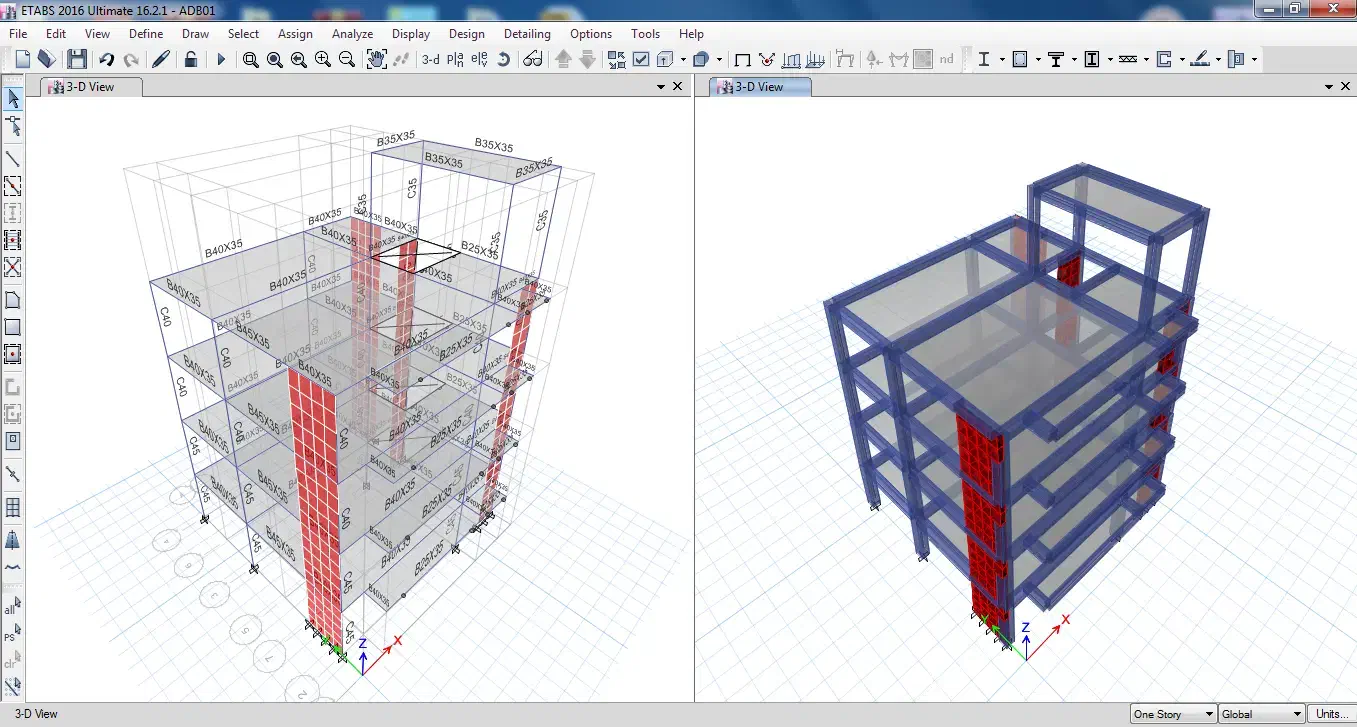
Task: Switch to the 3-d view toolbar button
Action: [x=430, y=59]
